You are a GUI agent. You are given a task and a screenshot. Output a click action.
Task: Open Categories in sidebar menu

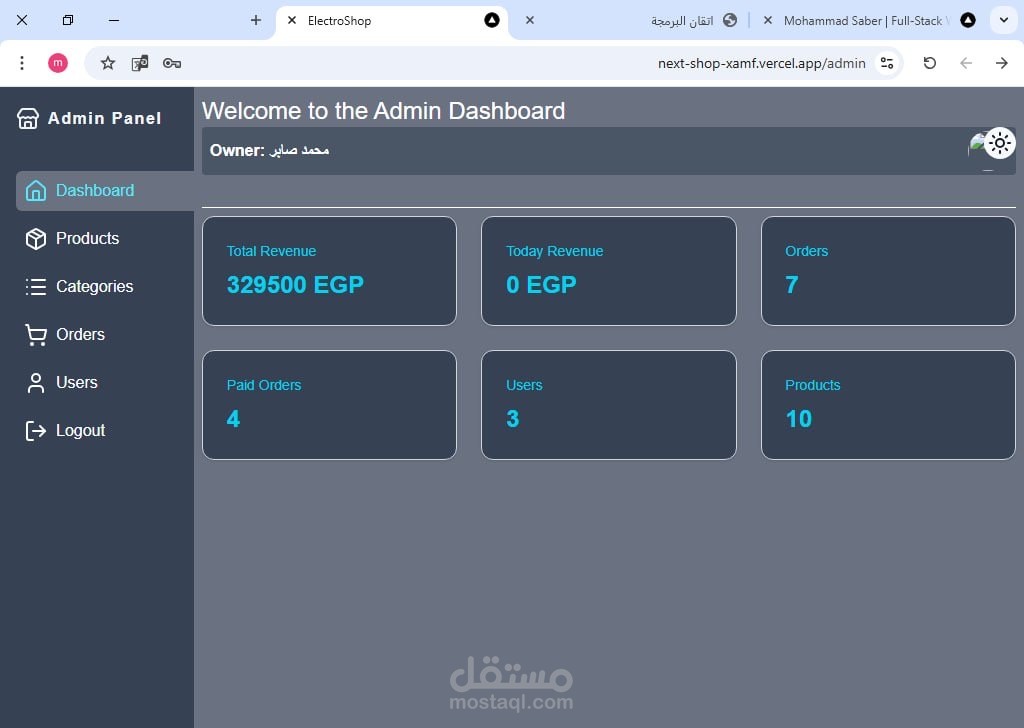click(105, 287)
